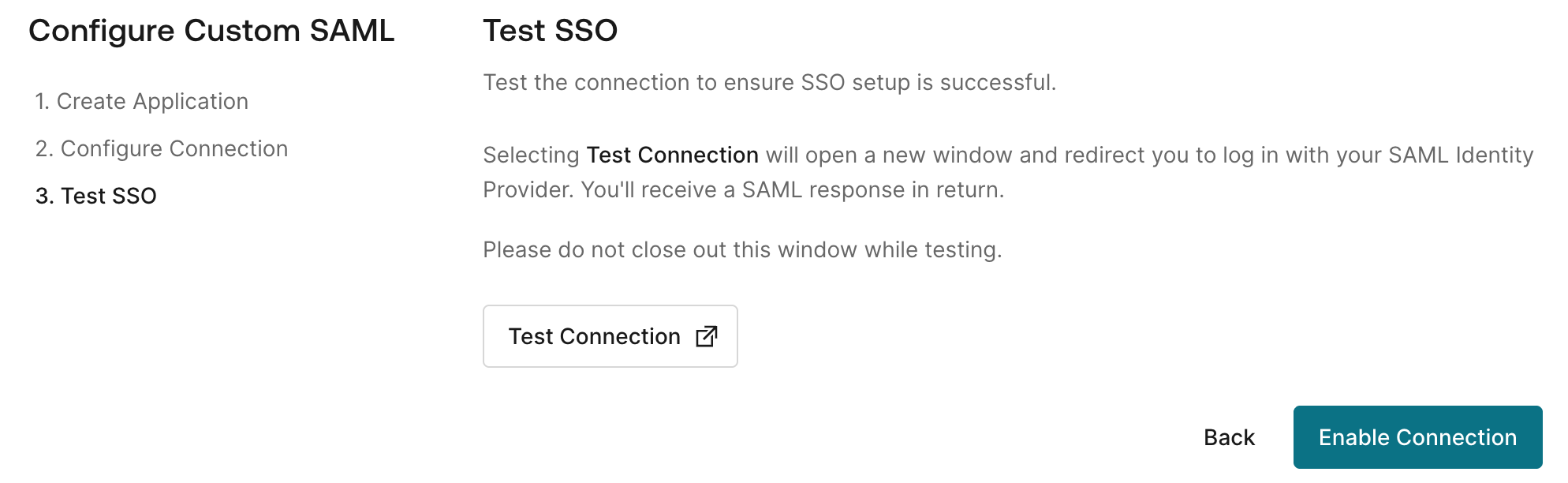Image resolution: width=1568 pixels, height=483 pixels.
Task: Select the Configure Custom SAML heading
Action: coord(211,30)
